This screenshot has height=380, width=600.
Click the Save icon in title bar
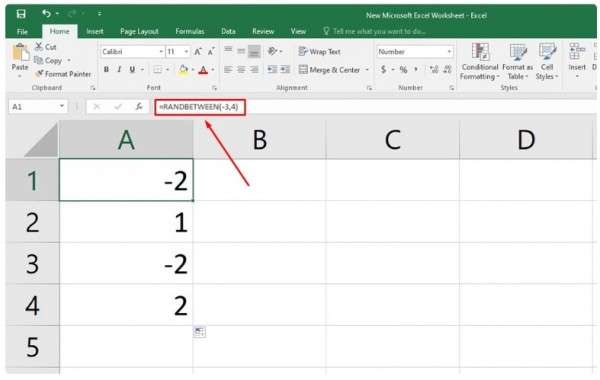point(21,14)
